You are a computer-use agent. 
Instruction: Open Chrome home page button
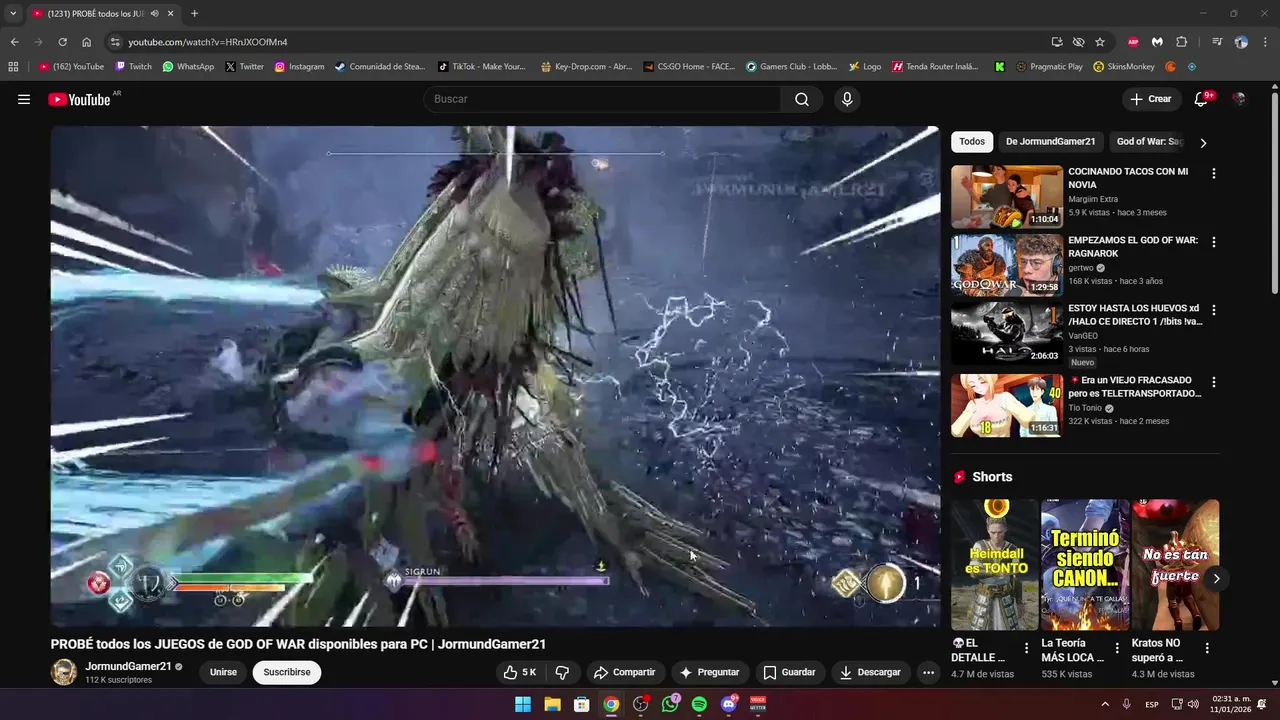pos(86,42)
